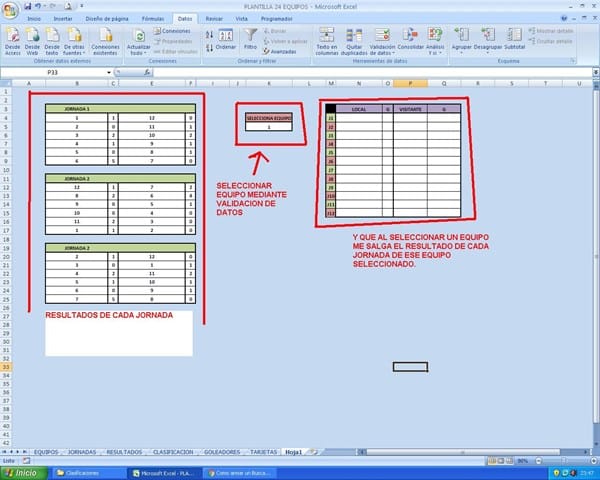Open the Windows Inicio start button
This screenshot has width=600, height=480.
pos(24,473)
